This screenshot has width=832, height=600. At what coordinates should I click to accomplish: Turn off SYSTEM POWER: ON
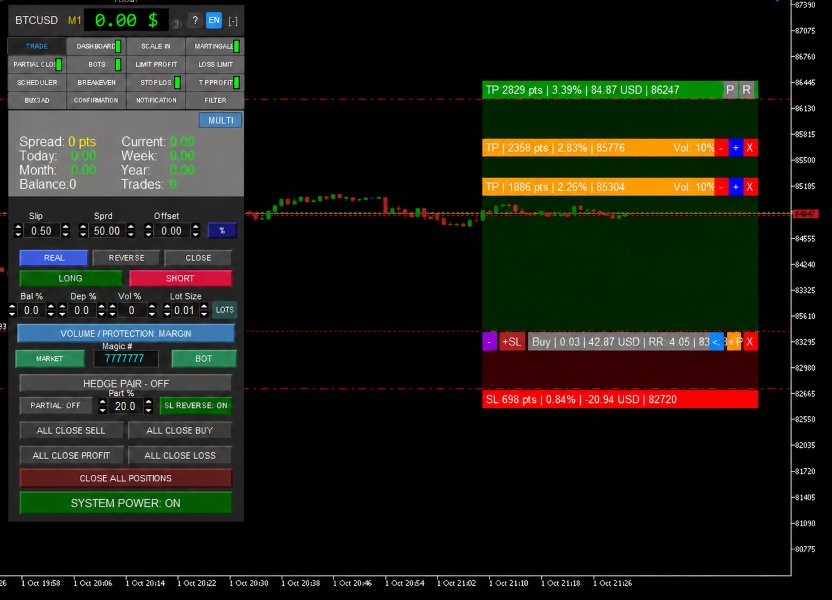[x=126, y=503]
